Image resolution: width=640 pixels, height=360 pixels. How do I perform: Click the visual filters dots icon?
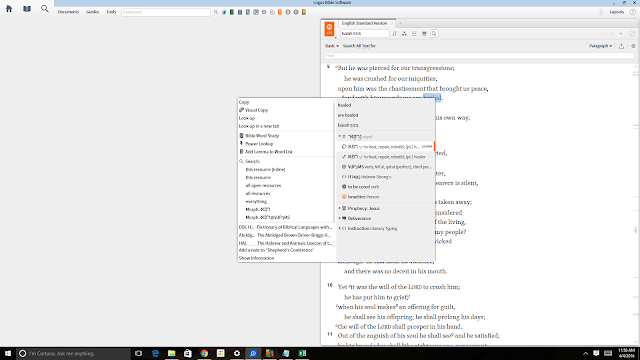414,34
